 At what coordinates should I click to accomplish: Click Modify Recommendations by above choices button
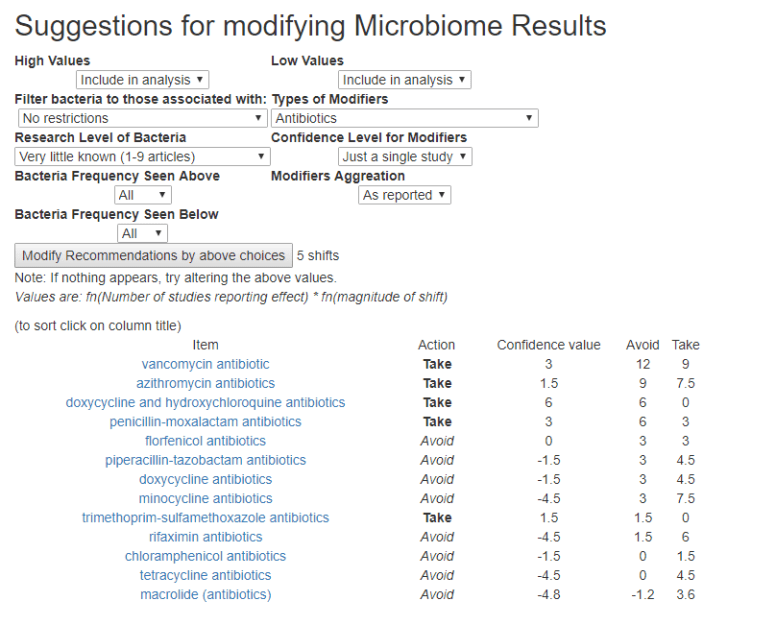pos(153,255)
